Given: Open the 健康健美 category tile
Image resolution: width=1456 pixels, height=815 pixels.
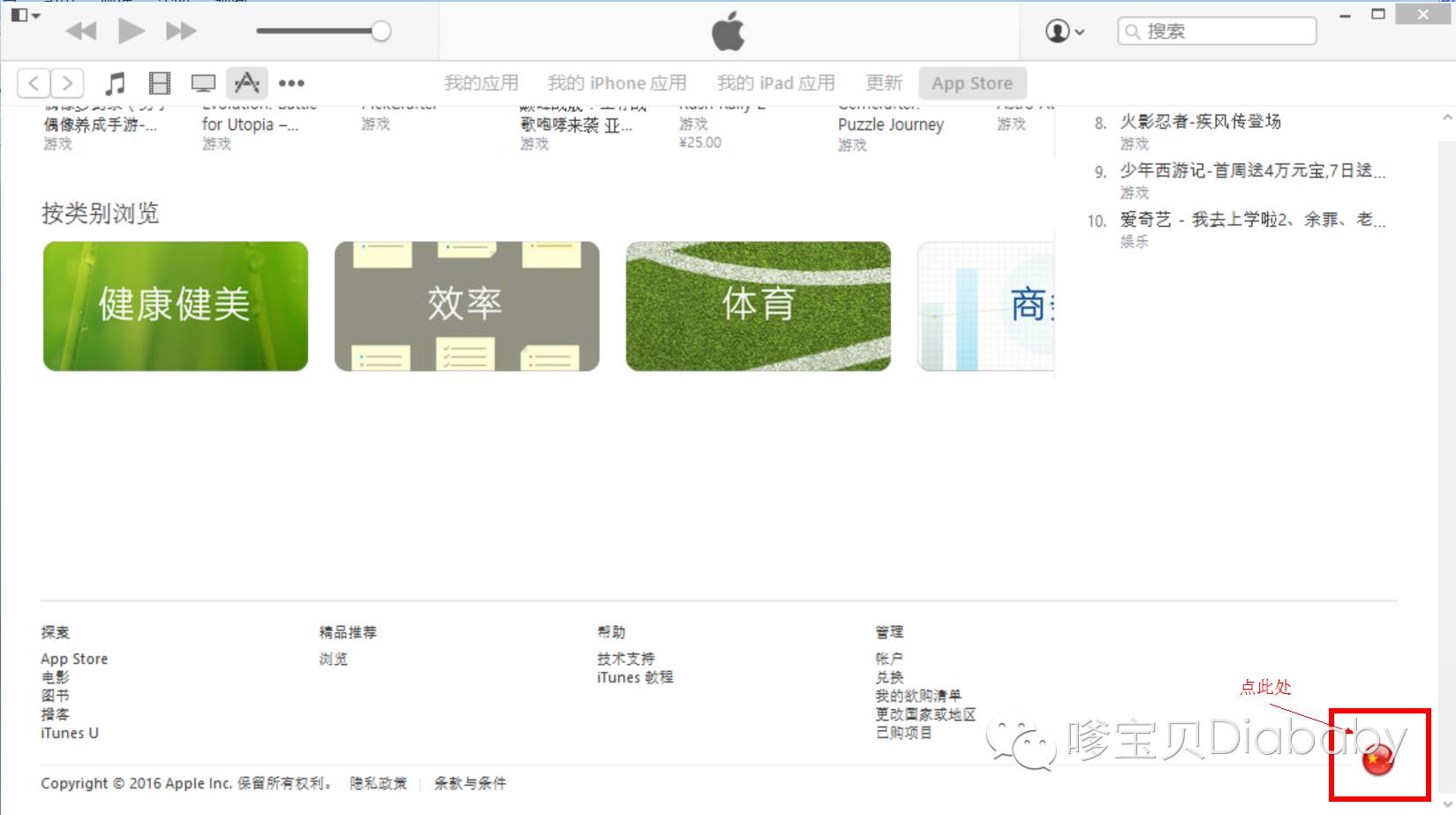Looking at the screenshot, I should click(176, 306).
